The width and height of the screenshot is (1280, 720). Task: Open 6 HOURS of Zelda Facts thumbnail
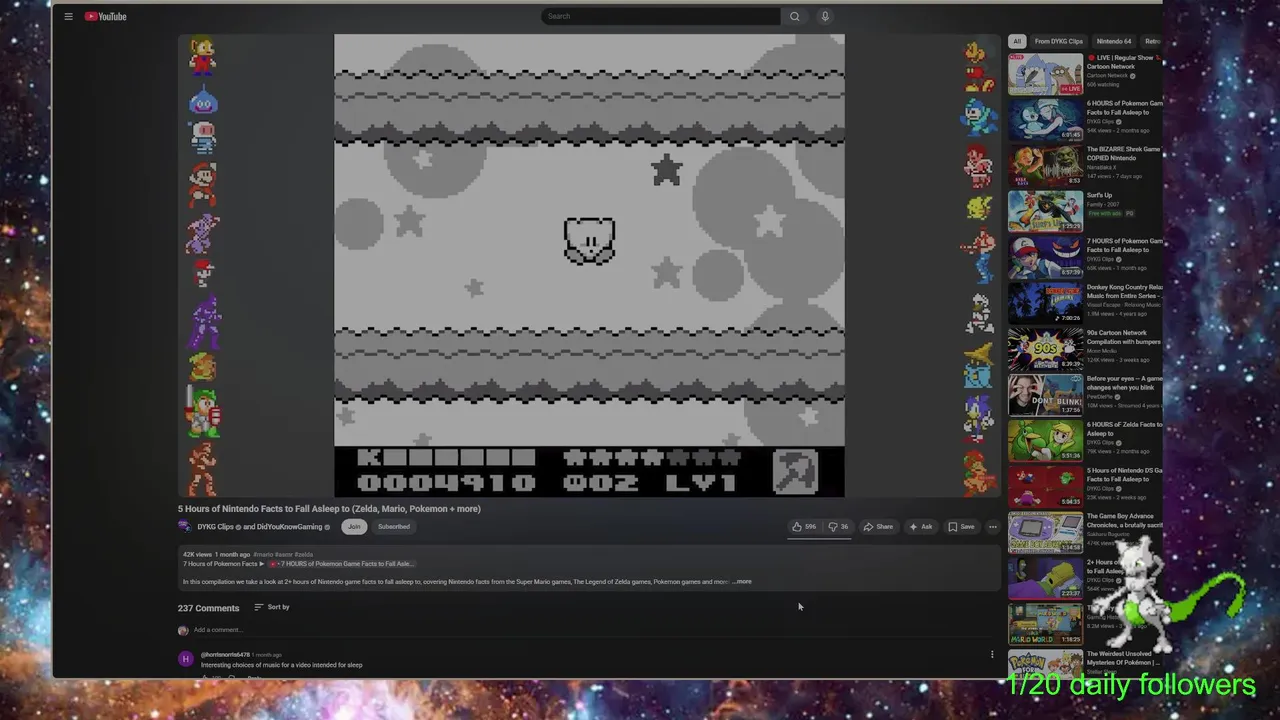point(1045,441)
